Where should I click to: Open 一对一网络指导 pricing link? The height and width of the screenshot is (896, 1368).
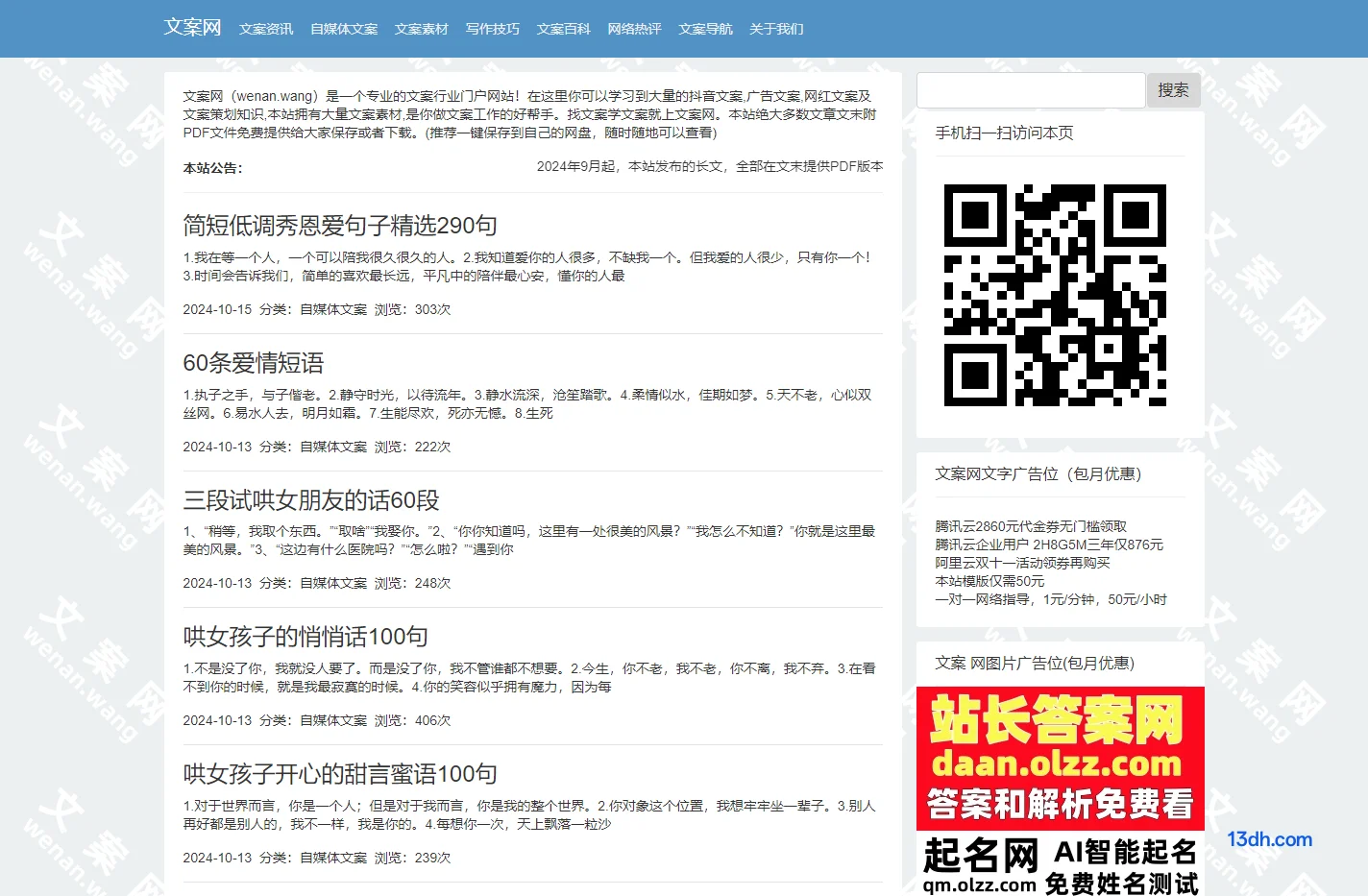(x=1051, y=599)
